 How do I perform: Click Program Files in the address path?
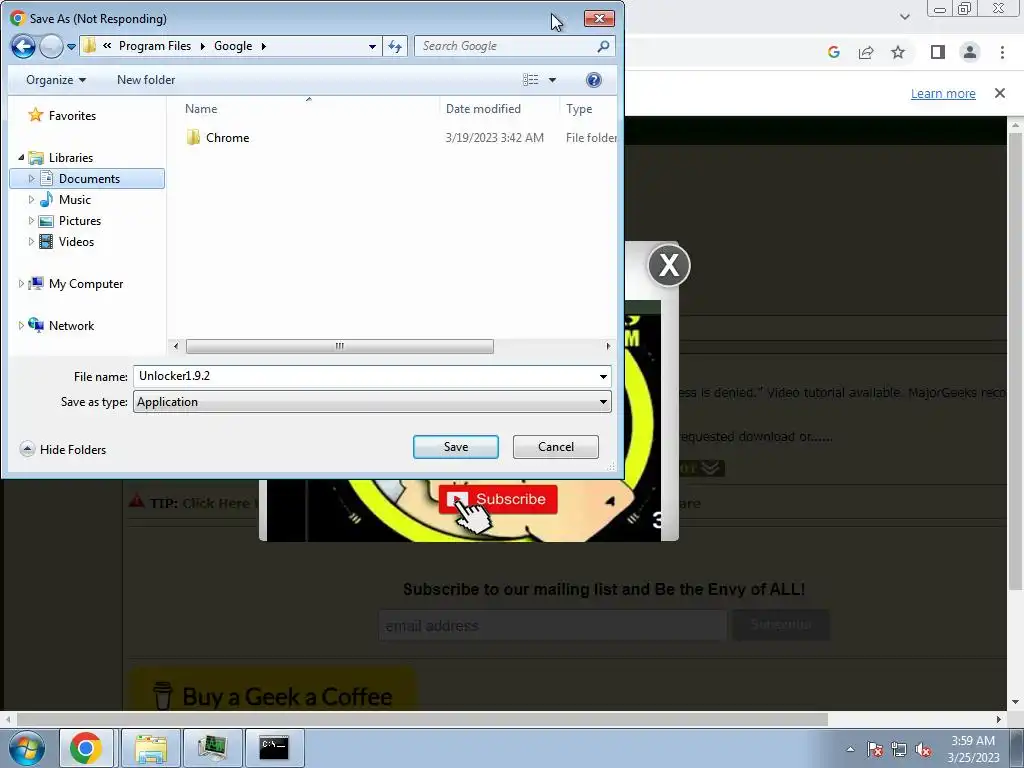click(155, 46)
